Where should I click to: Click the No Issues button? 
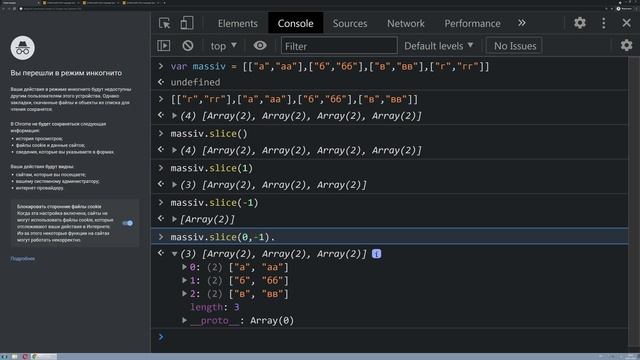pos(514,46)
